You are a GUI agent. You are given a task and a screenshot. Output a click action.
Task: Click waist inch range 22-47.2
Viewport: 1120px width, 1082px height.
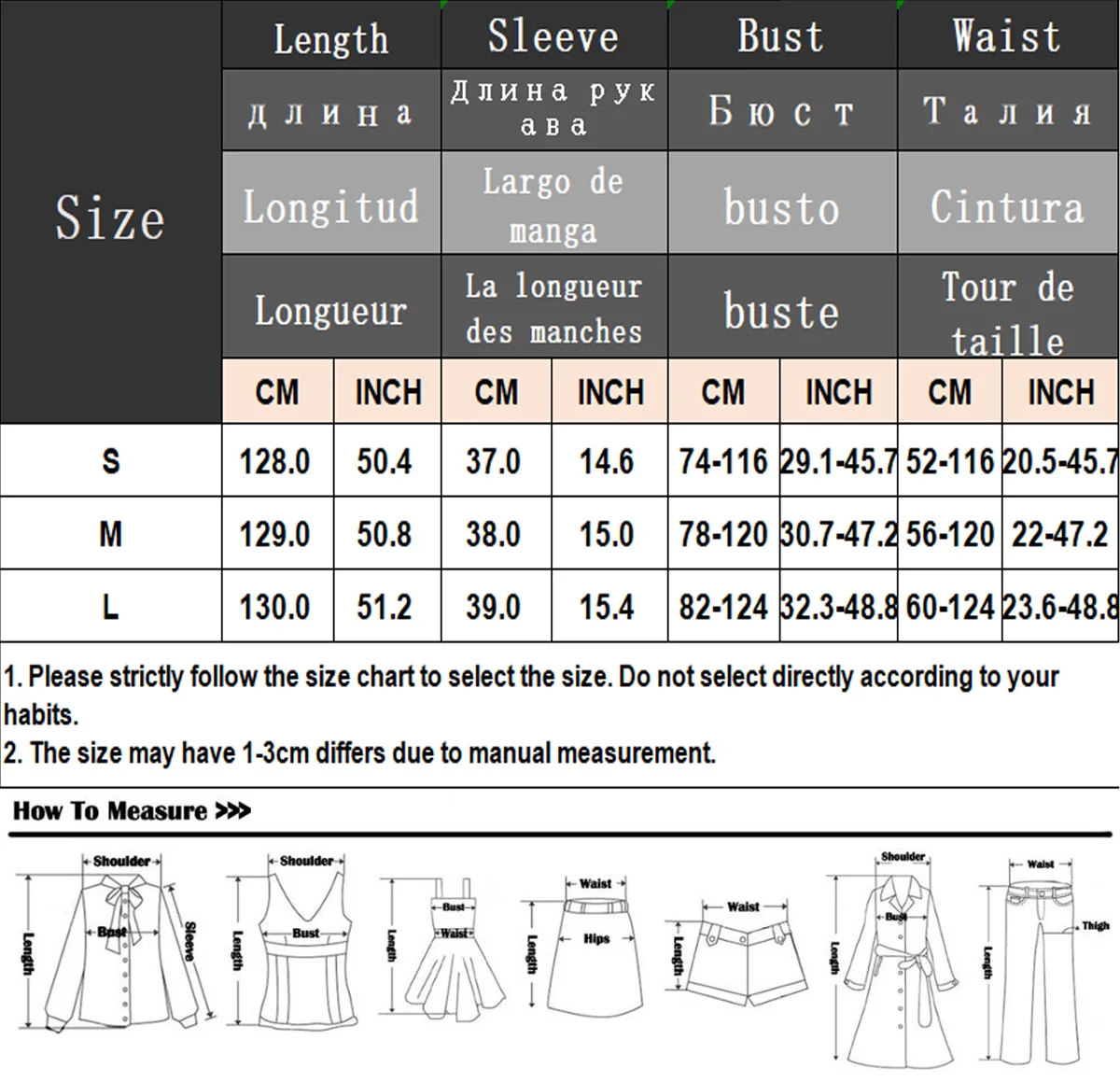[x=1060, y=533]
